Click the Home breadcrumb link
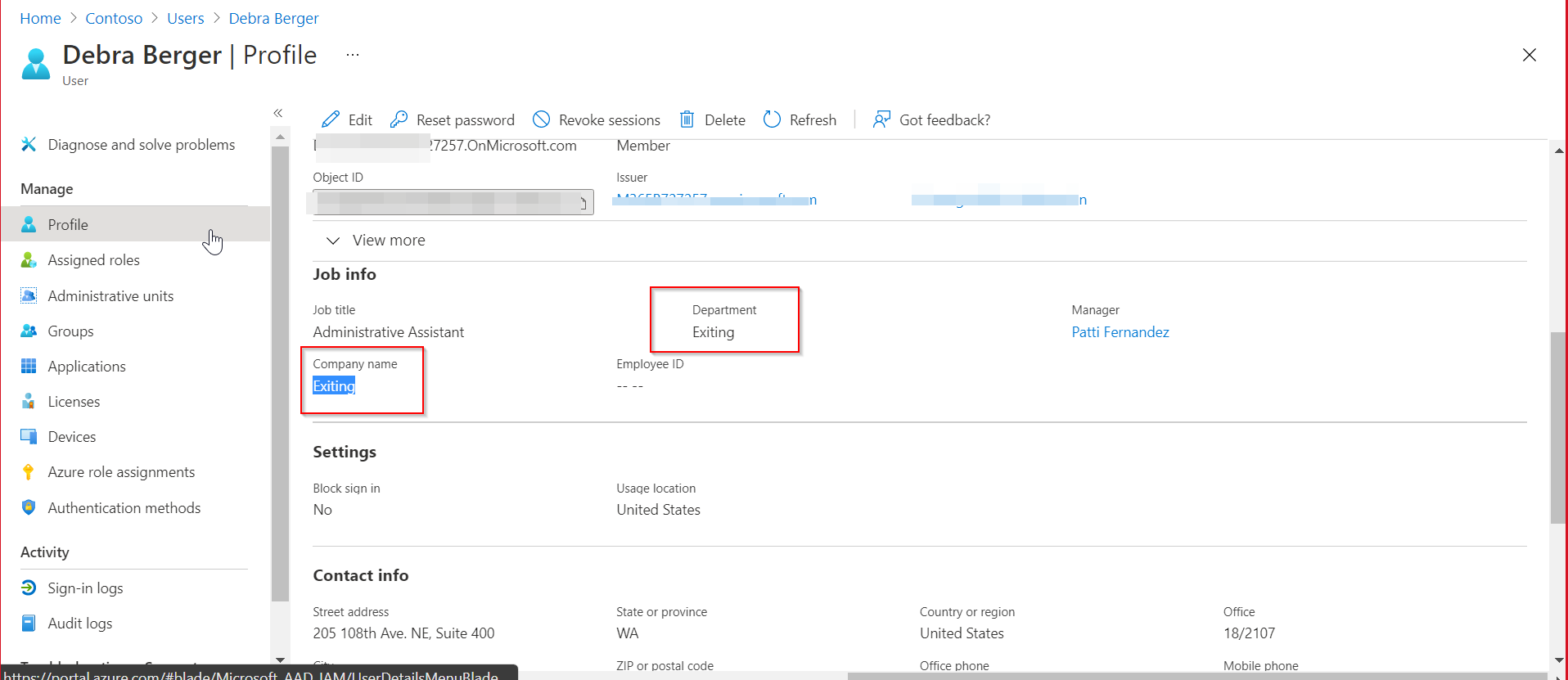This screenshot has width=1568, height=680. tap(40, 18)
